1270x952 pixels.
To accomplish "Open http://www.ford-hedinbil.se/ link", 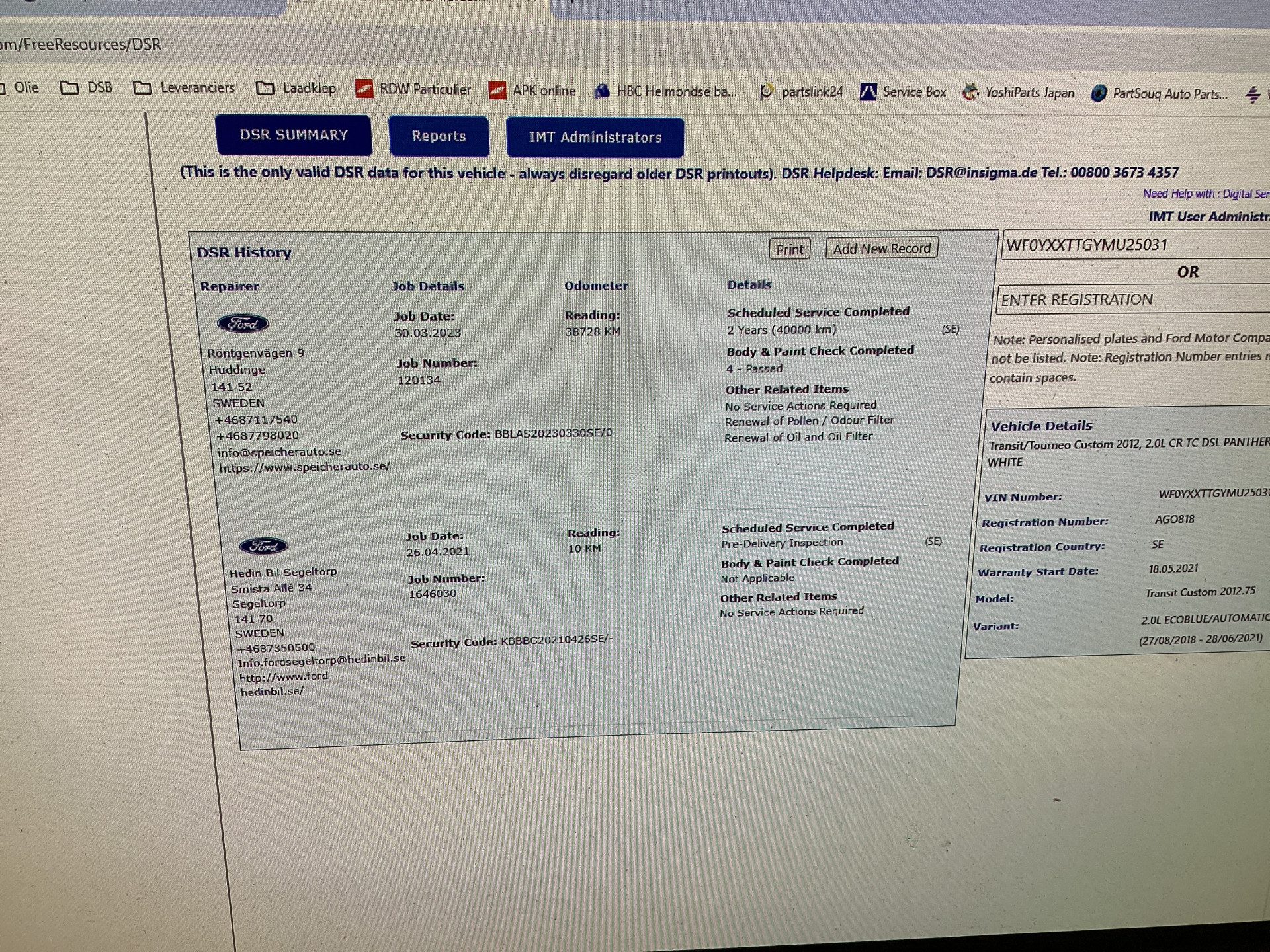I will [286, 684].
